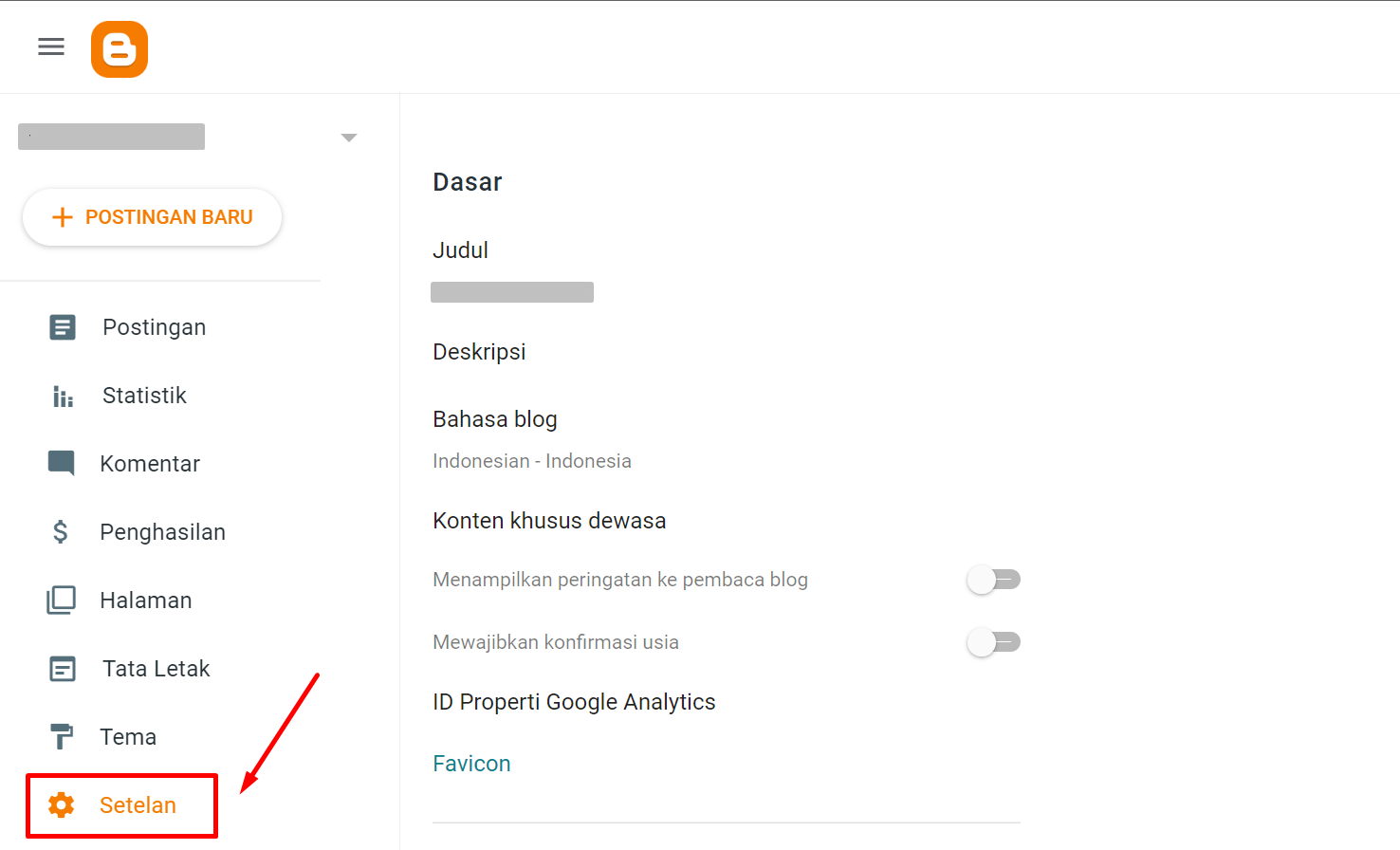Open the Favicon link

[x=471, y=764]
